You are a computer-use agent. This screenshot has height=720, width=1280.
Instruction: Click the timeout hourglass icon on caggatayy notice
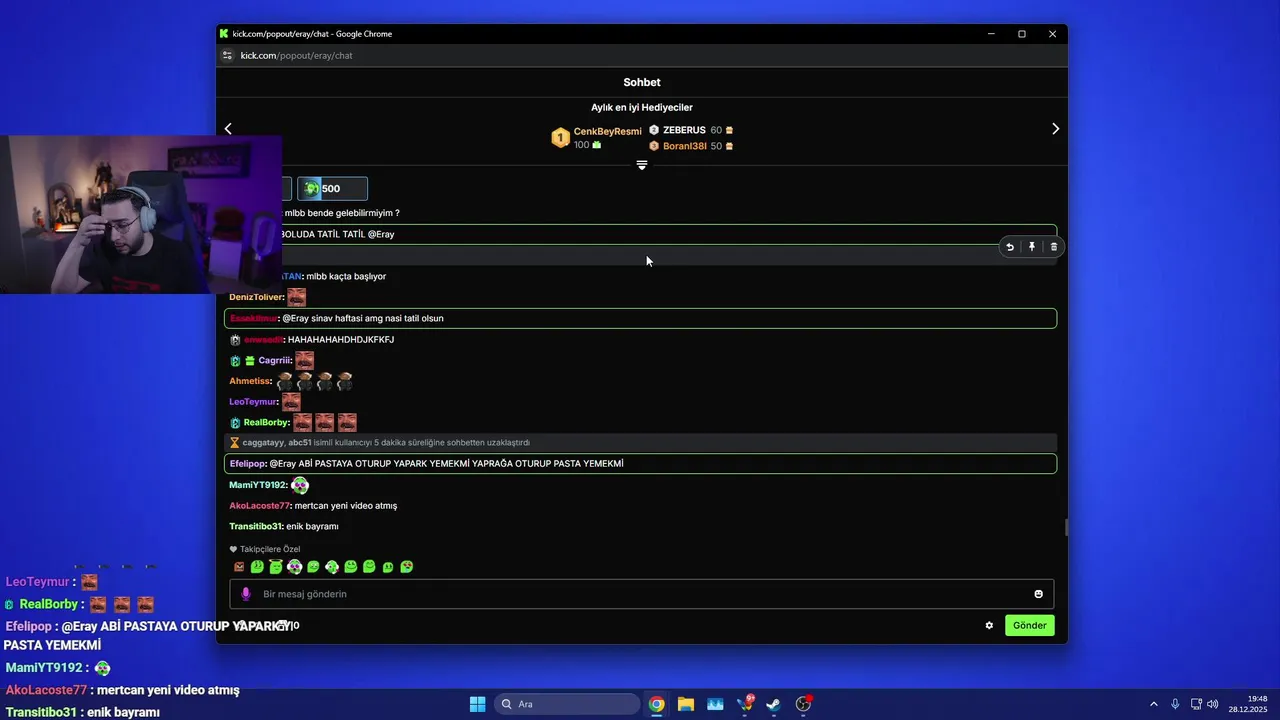pyautogui.click(x=235, y=442)
